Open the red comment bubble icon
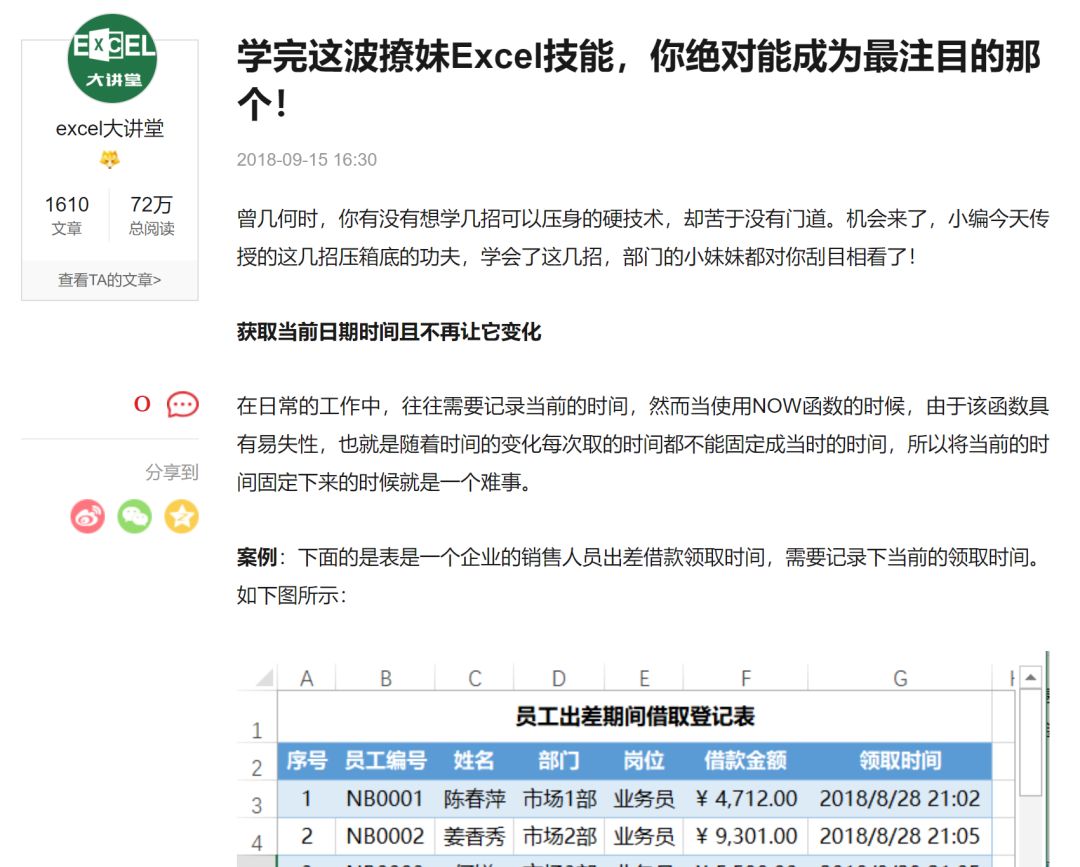The height and width of the screenshot is (867, 1080). click(182, 404)
